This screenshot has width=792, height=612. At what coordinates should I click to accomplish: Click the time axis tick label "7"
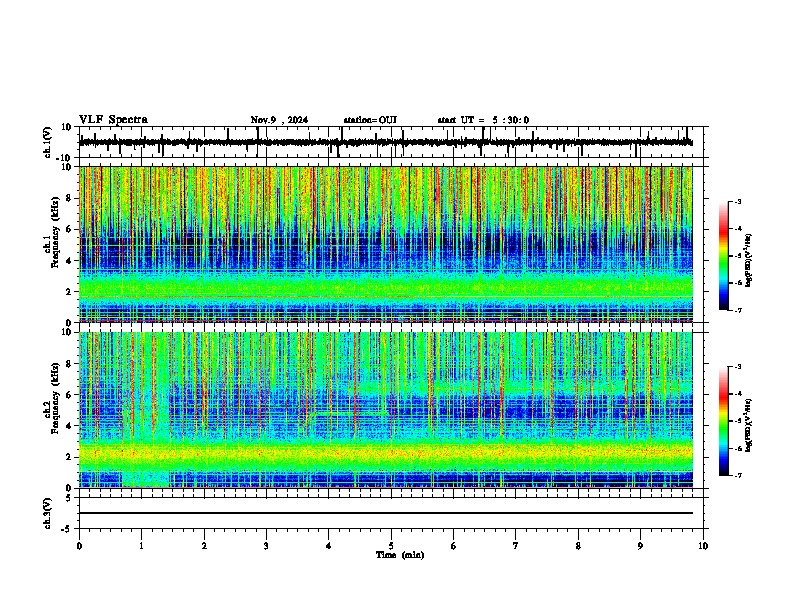coord(516,546)
